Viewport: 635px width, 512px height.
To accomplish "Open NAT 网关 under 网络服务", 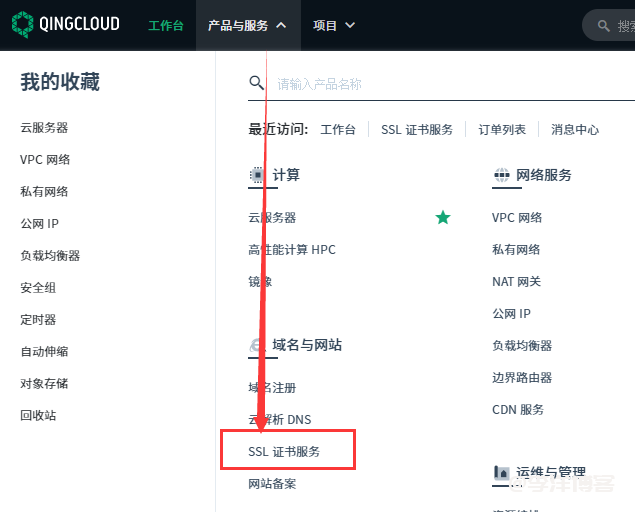I will (x=516, y=282).
